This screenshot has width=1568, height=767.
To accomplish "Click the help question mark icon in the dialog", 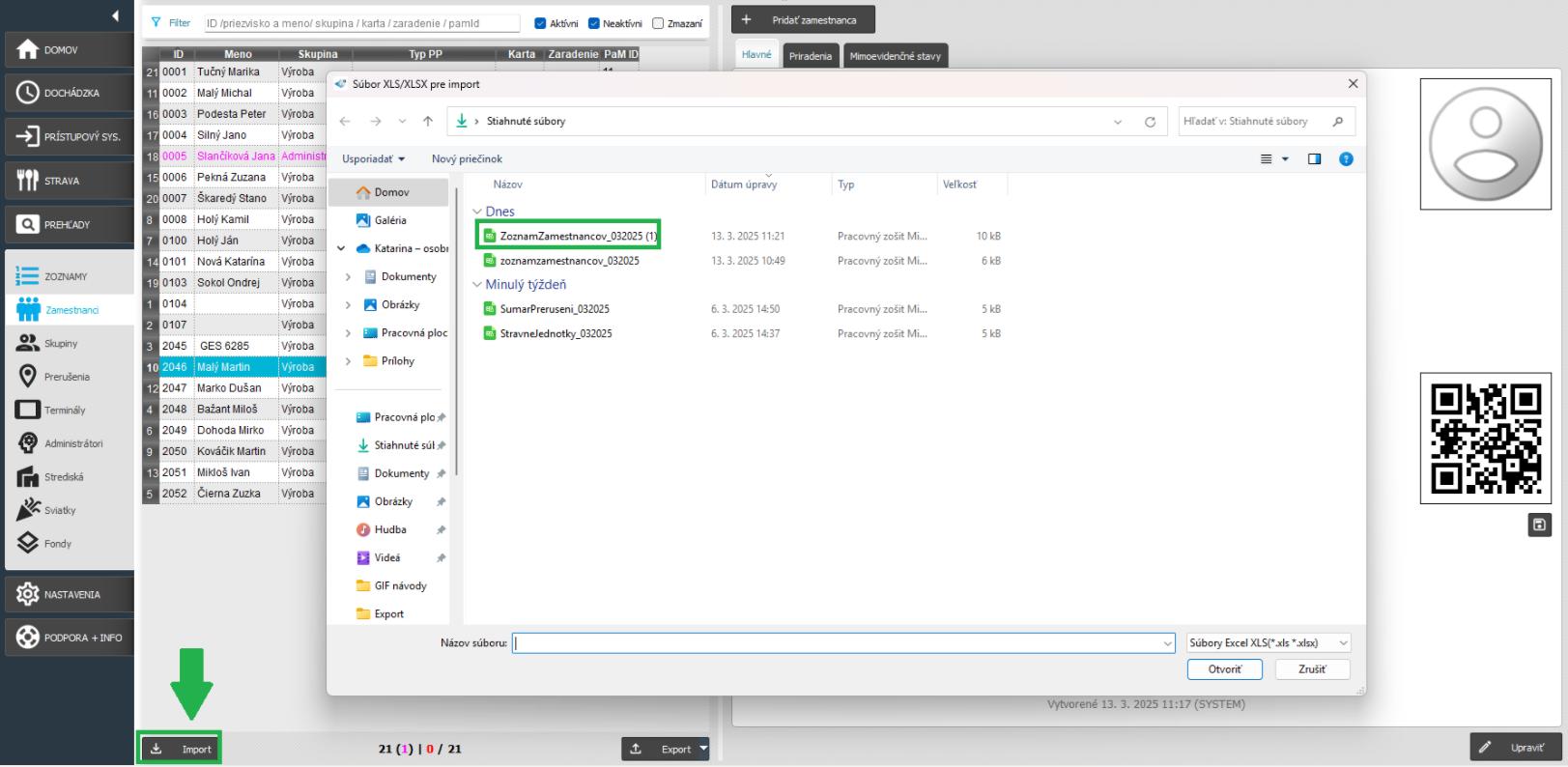I will click(x=1346, y=159).
